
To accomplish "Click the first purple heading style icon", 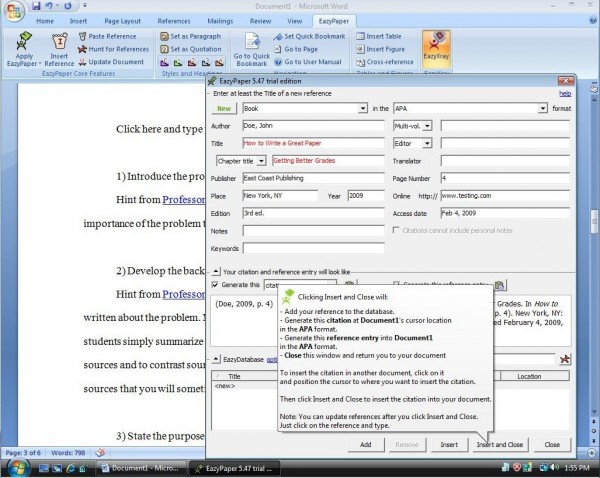I will (x=165, y=62).
